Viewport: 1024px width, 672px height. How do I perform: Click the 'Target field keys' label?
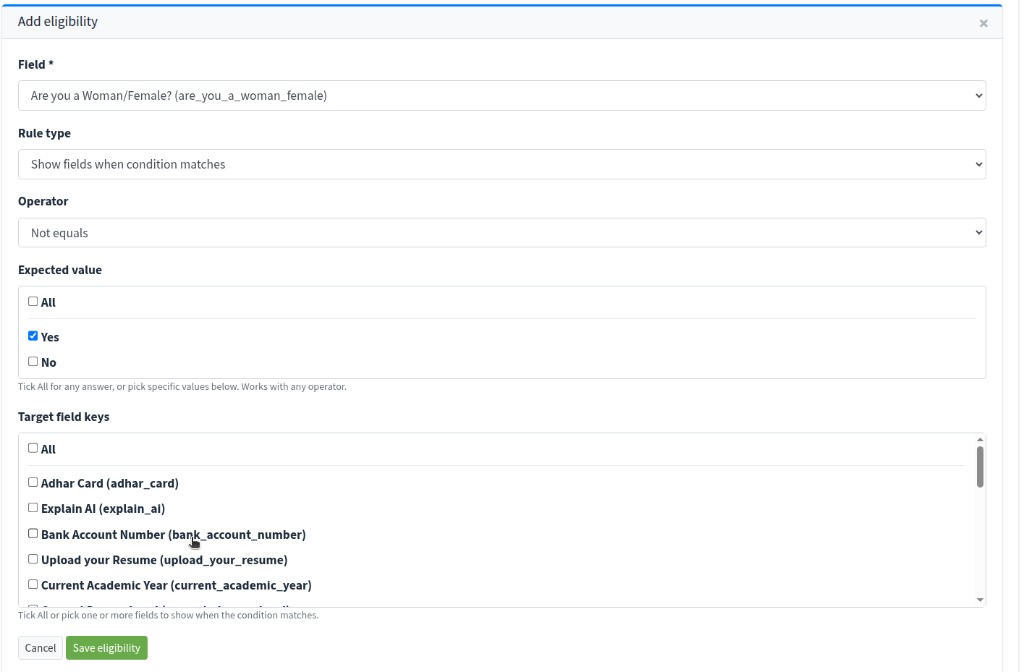point(63,417)
